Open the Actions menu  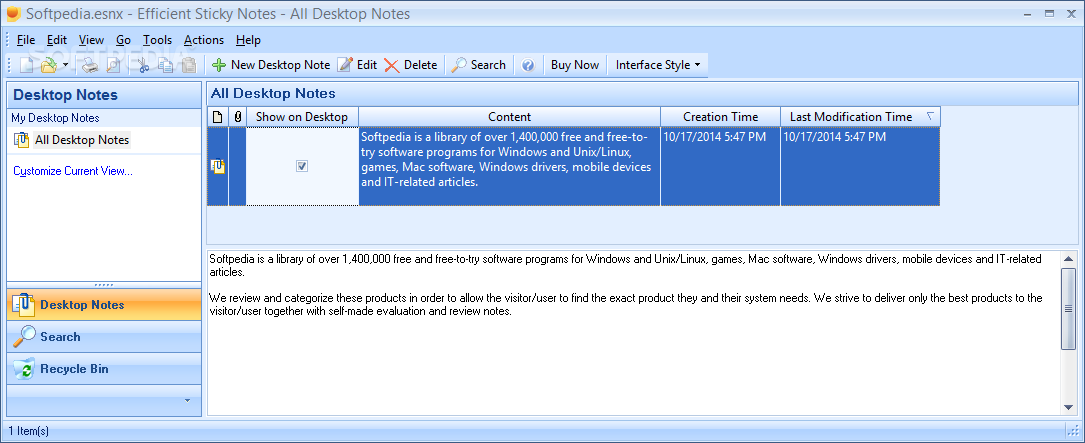tap(203, 40)
